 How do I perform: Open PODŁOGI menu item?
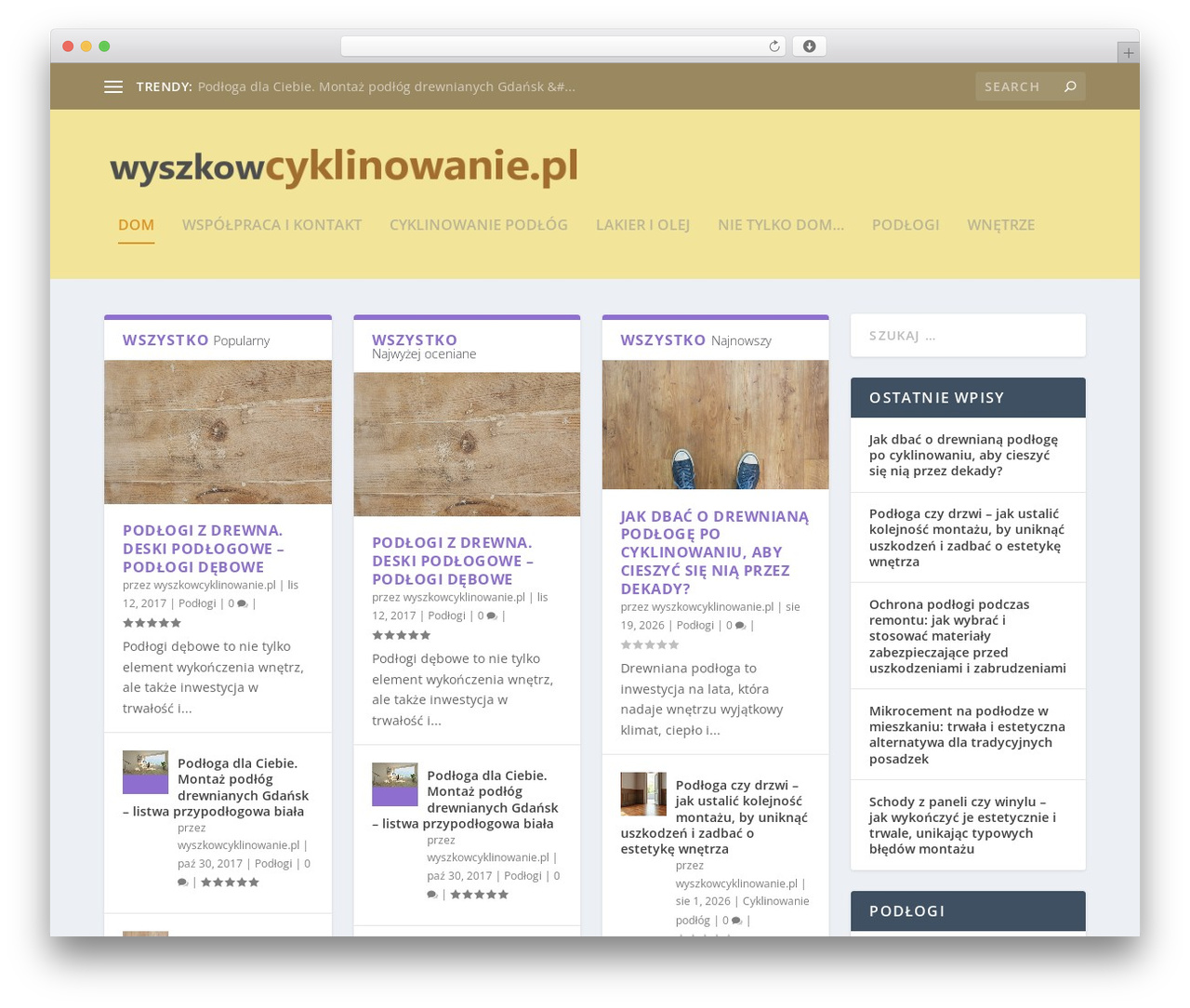906,225
